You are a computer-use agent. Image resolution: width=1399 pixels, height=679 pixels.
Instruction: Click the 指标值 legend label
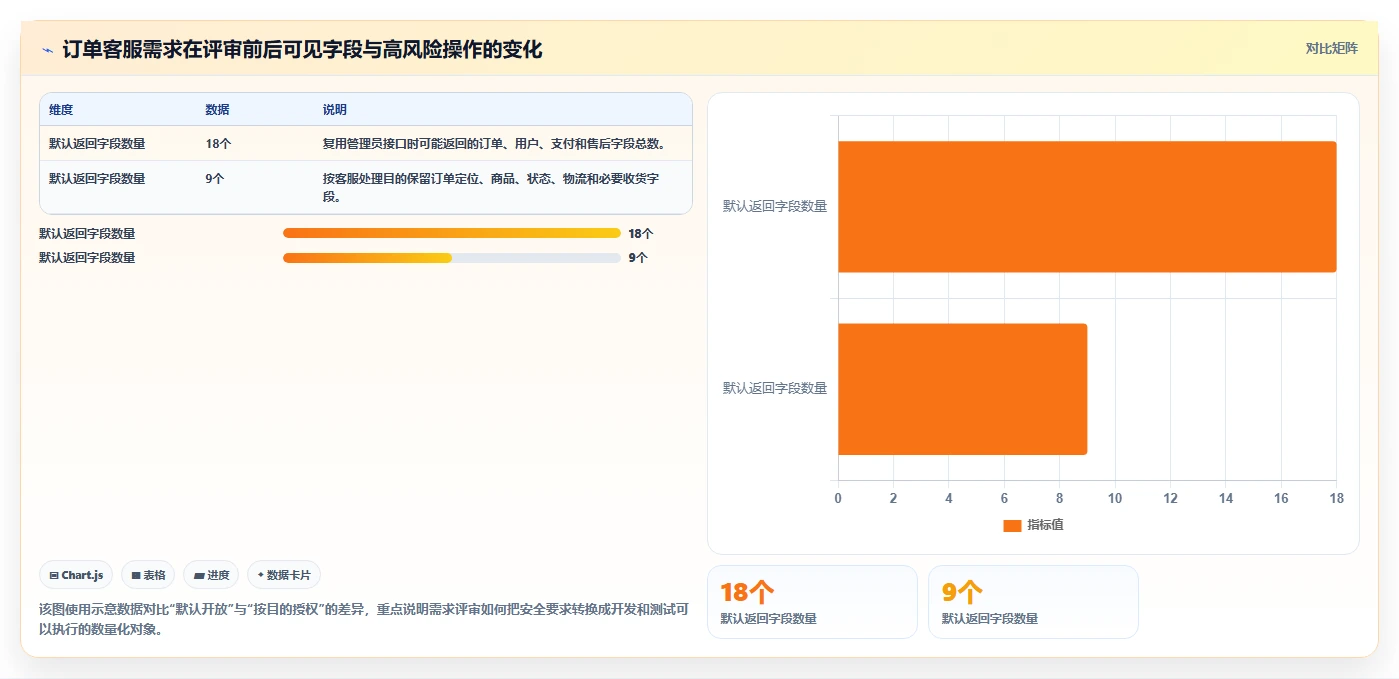[1045, 525]
